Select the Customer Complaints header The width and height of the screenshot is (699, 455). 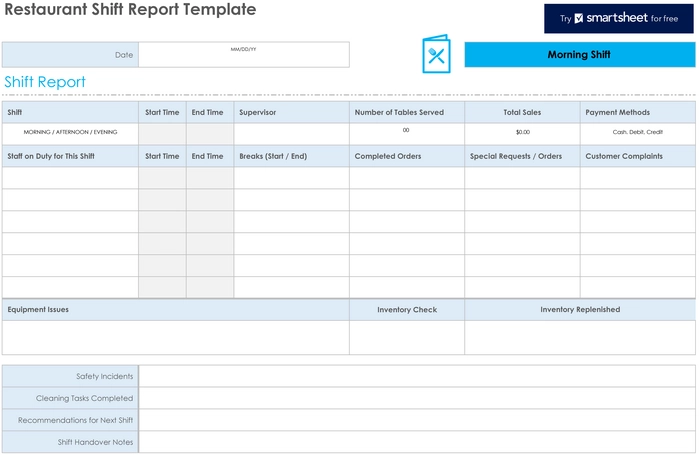[638, 156]
